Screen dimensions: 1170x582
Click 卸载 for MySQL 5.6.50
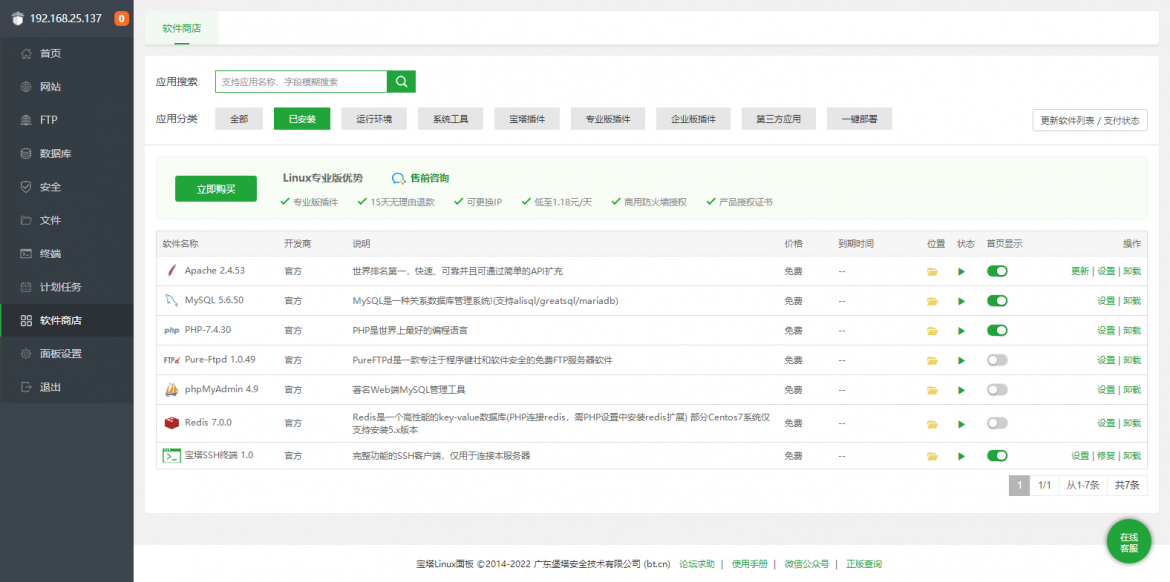pyautogui.click(x=1132, y=301)
